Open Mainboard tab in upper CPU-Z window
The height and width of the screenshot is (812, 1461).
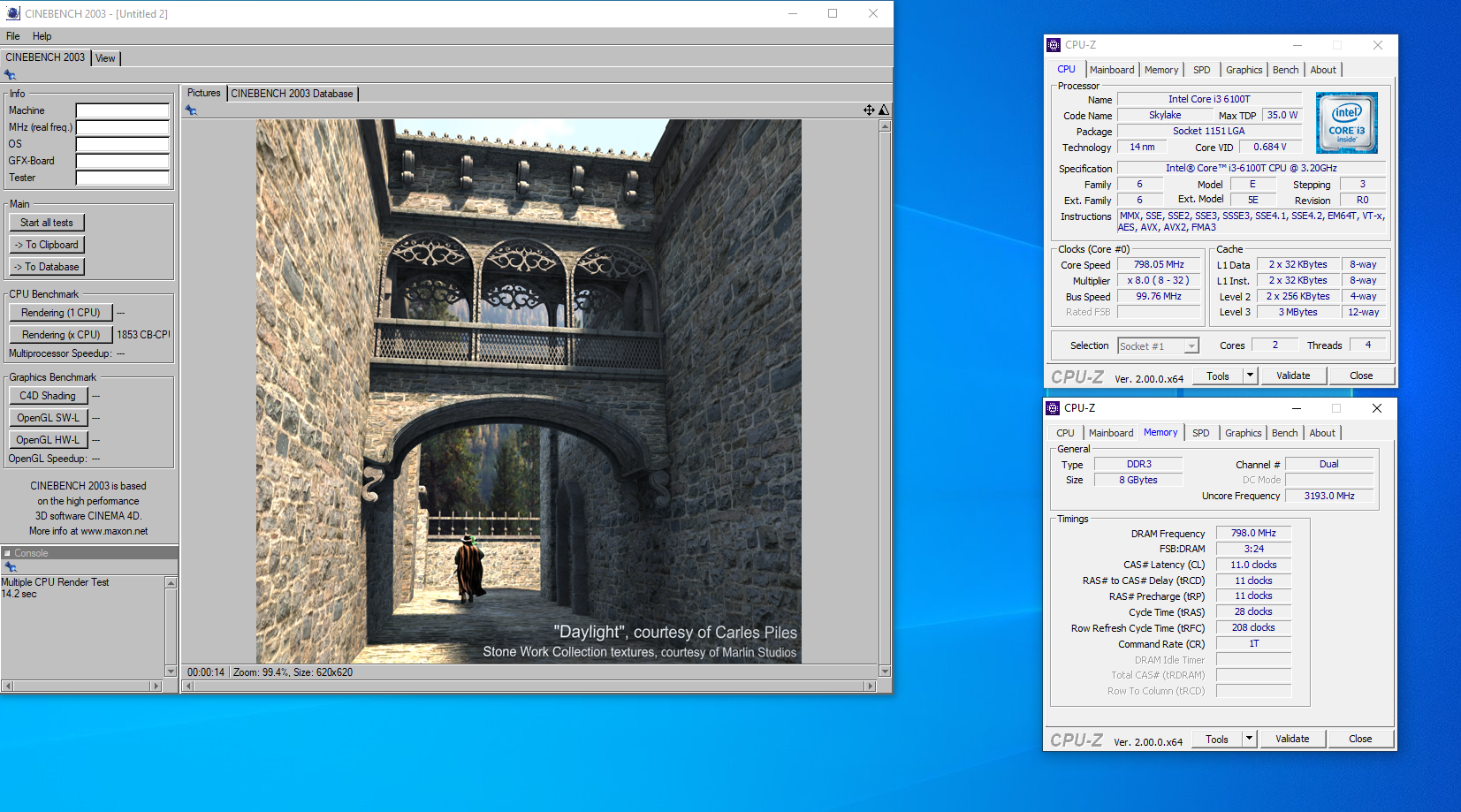pyautogui.click(x=1112, y=70)
